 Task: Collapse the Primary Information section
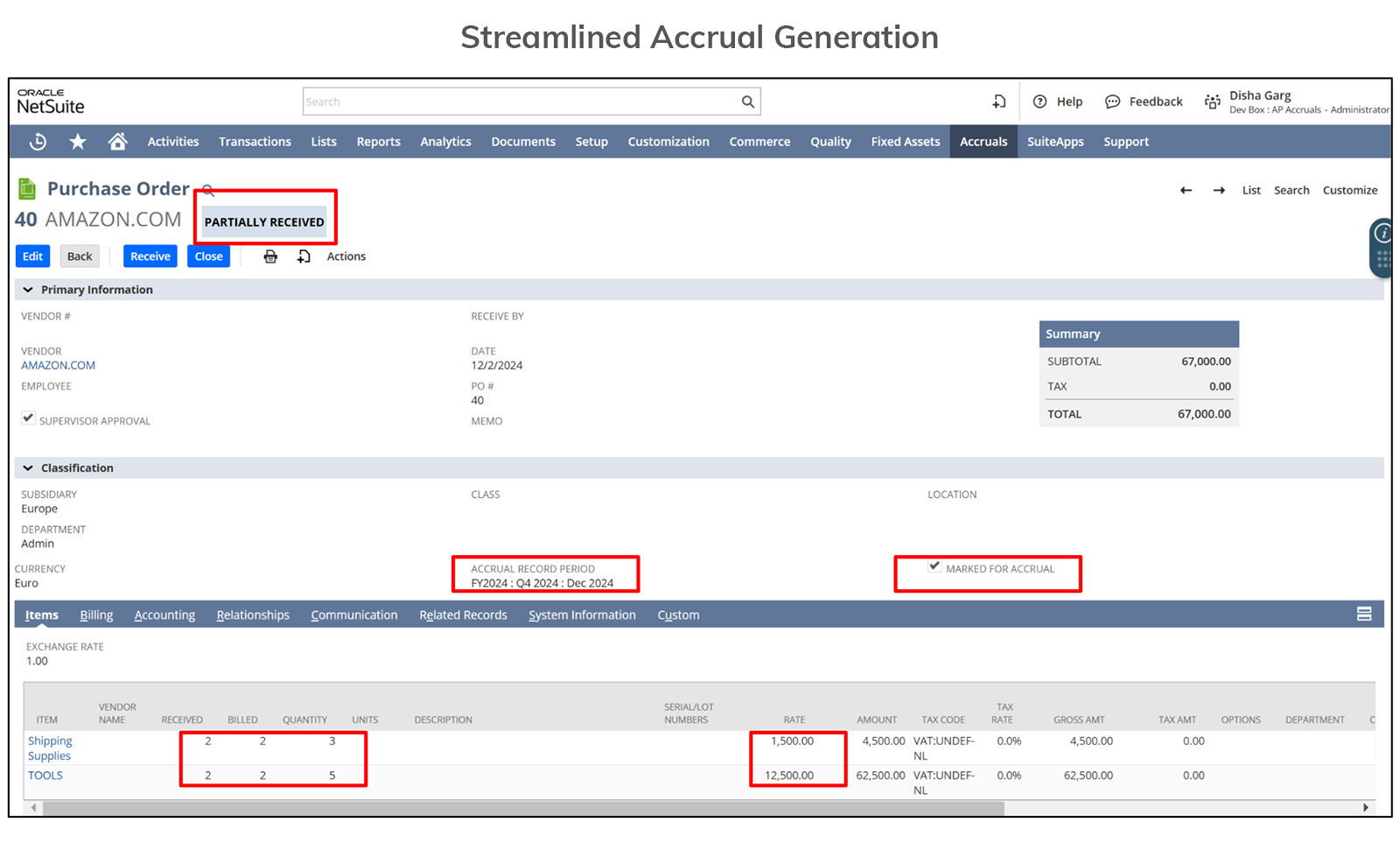pos(28,290)
